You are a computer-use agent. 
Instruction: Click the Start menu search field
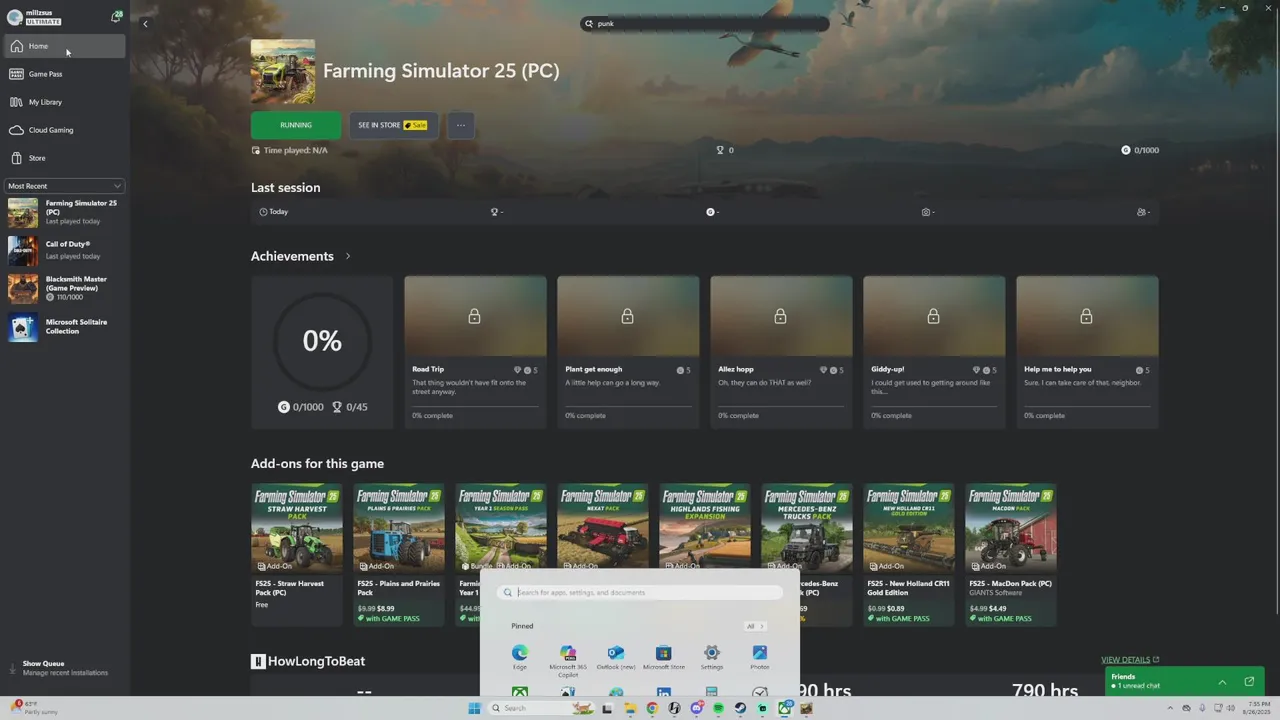click(640, 592)
